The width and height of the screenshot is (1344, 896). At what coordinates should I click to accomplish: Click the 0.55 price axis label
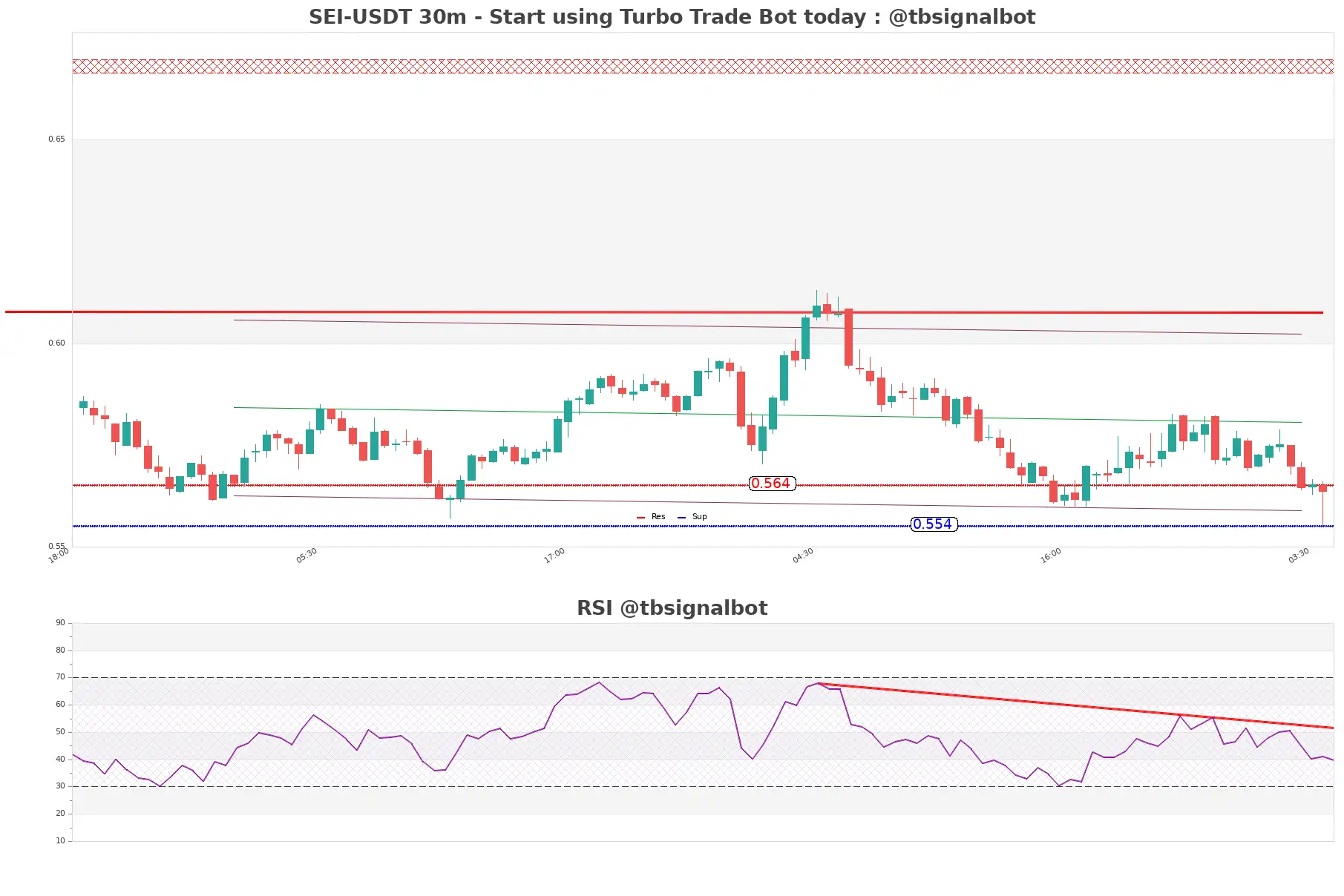click(x=56, y=547)
